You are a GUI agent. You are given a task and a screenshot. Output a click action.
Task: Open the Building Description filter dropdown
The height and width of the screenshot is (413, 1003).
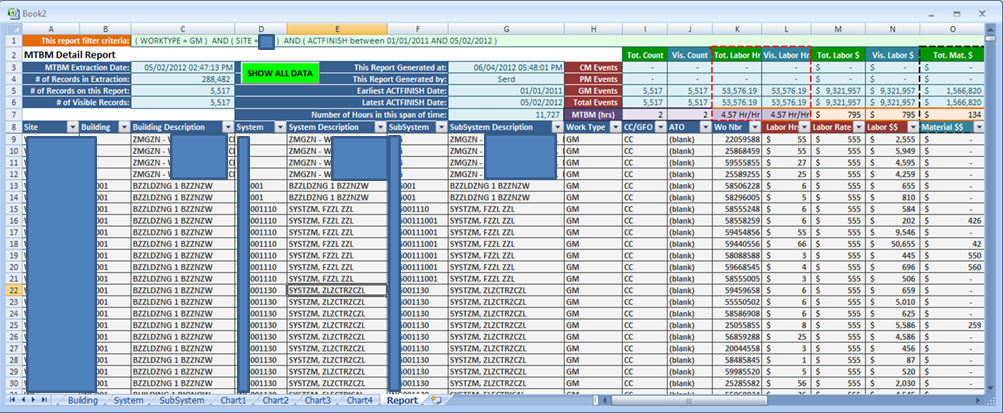click(x=228, y=127)
